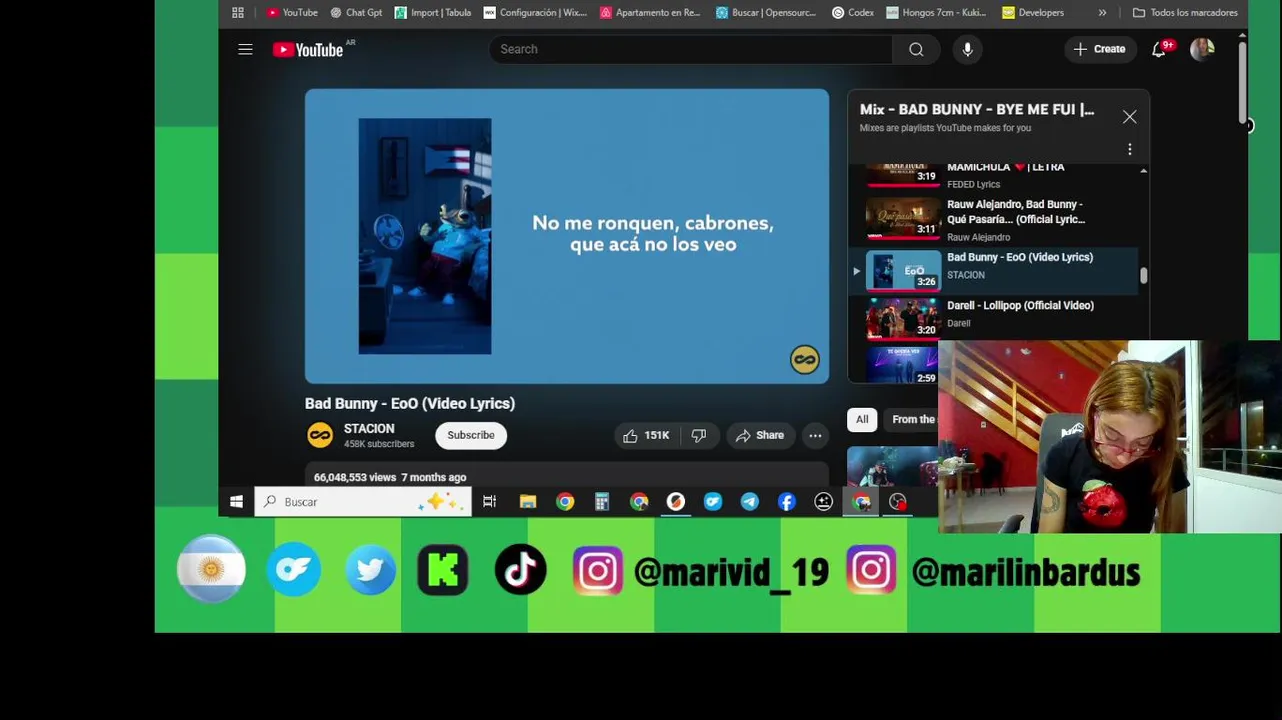1282x720 pixels.
Task: Close the Mix playlist panel
Action: click(1130, 117)
